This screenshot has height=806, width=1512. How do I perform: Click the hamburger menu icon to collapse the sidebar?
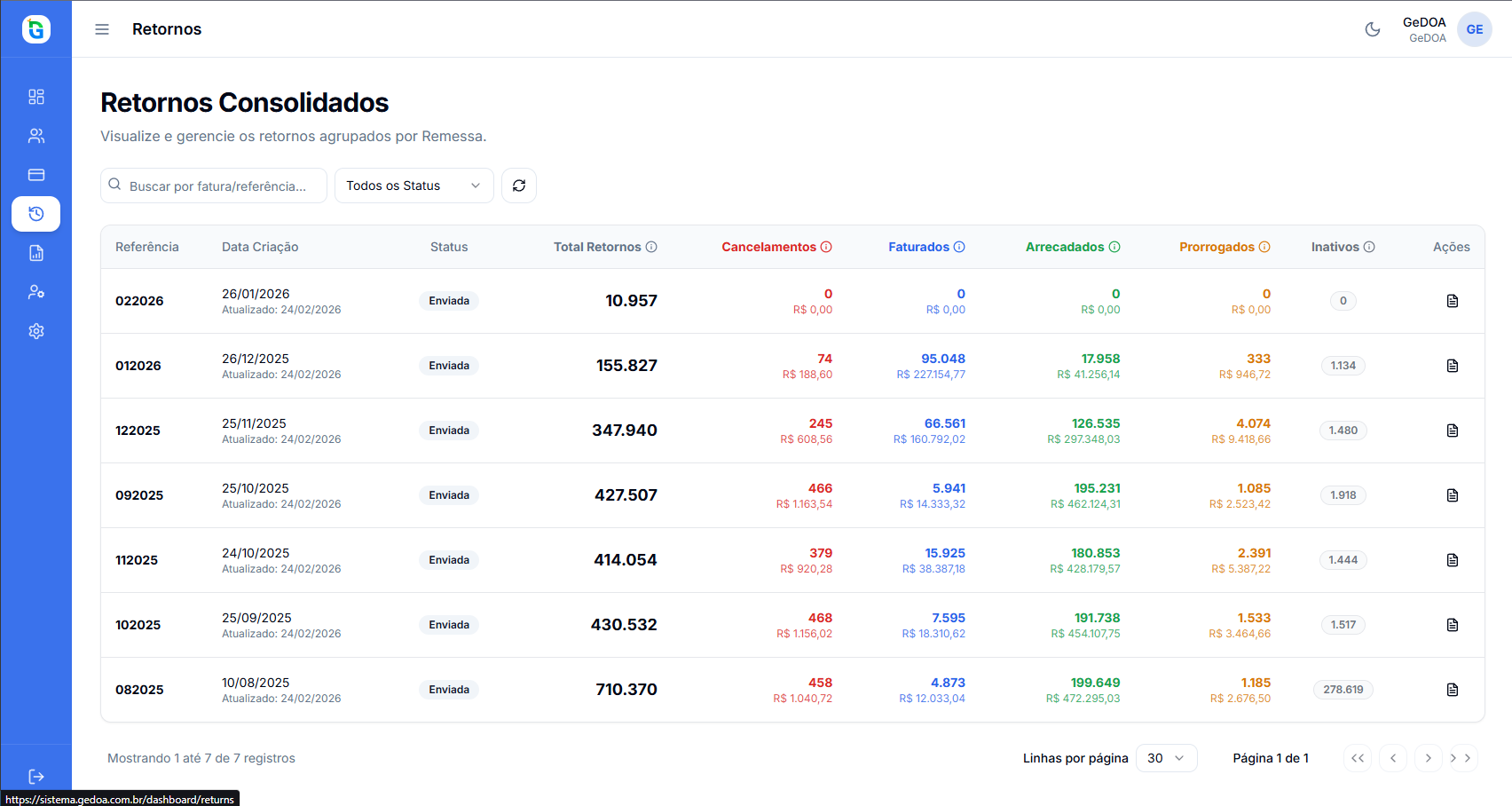coord(102,29)
